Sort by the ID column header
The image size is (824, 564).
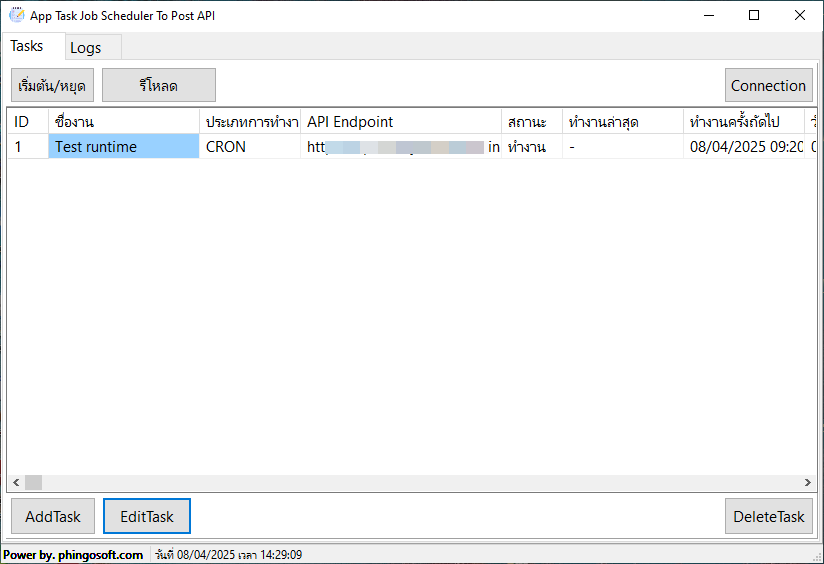[x=28, y=122]
